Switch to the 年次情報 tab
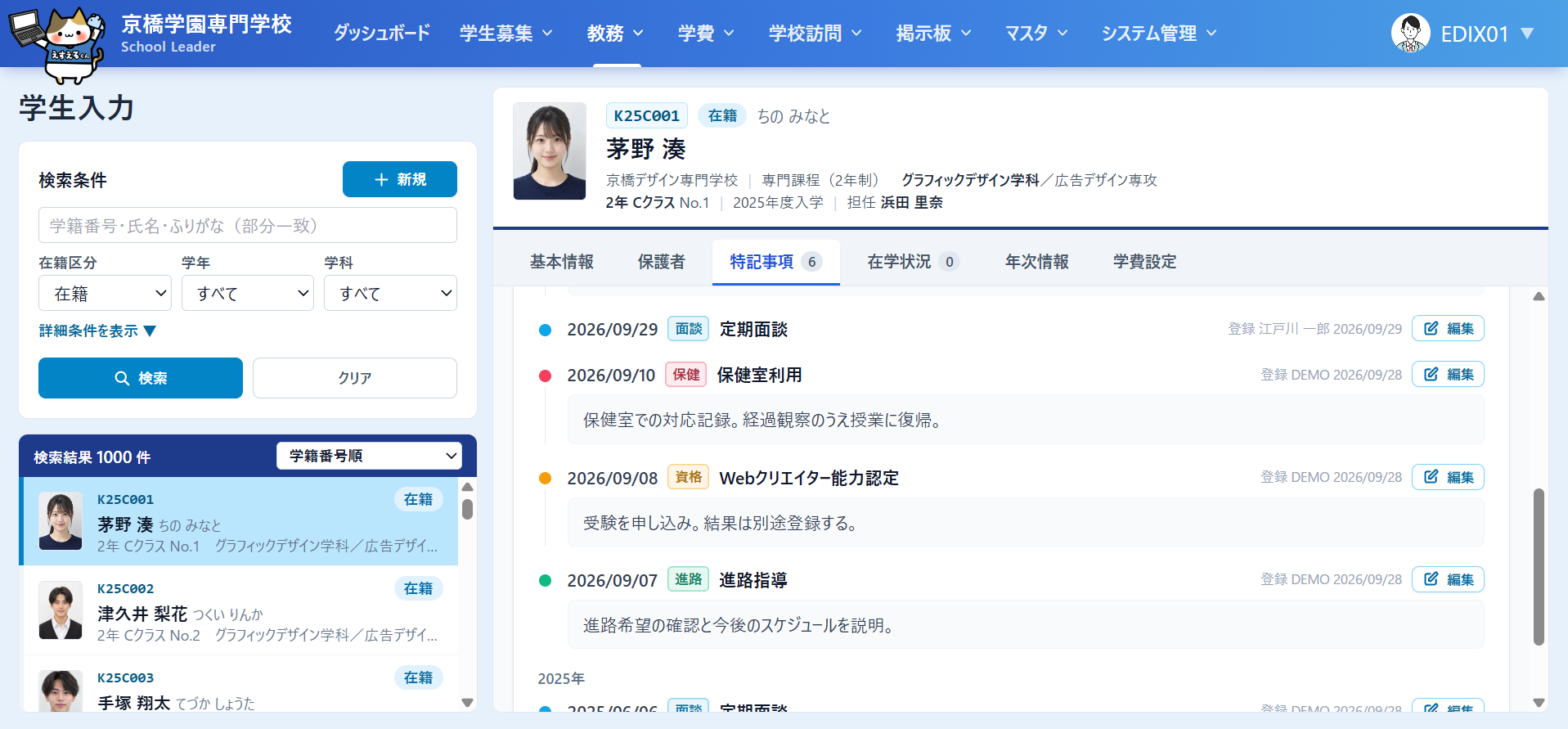This screenshot has width=1568, height=729. click(1037, 262)
